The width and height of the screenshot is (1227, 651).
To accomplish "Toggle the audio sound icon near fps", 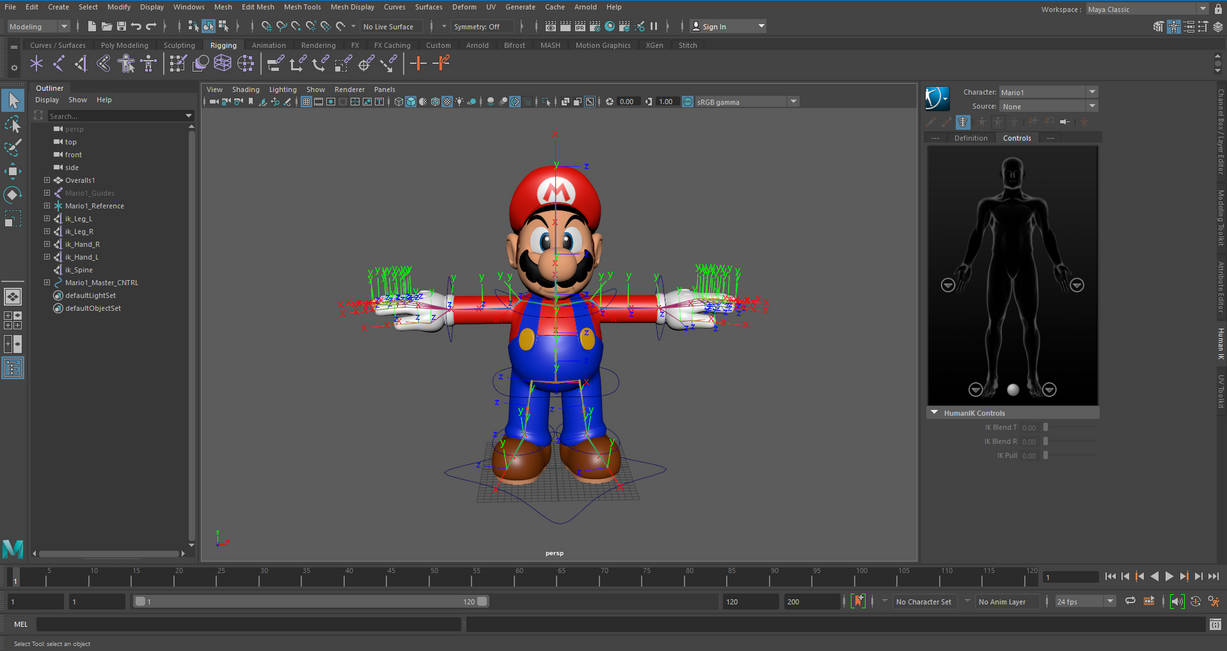I will [1176, 601].
